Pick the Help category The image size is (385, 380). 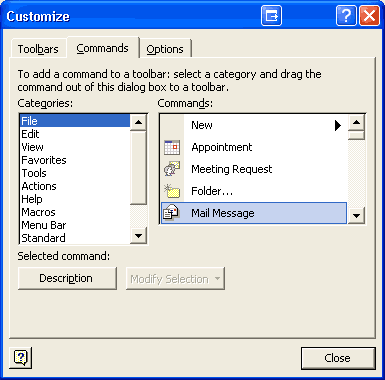point(75,199)
